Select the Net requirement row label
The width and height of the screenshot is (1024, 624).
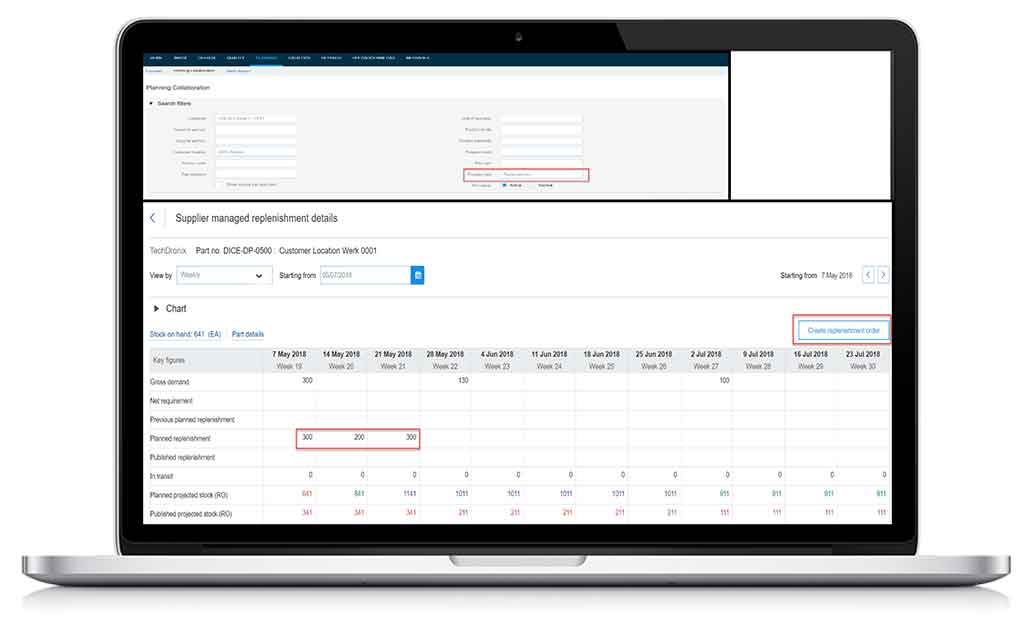[x=171, y=401]
